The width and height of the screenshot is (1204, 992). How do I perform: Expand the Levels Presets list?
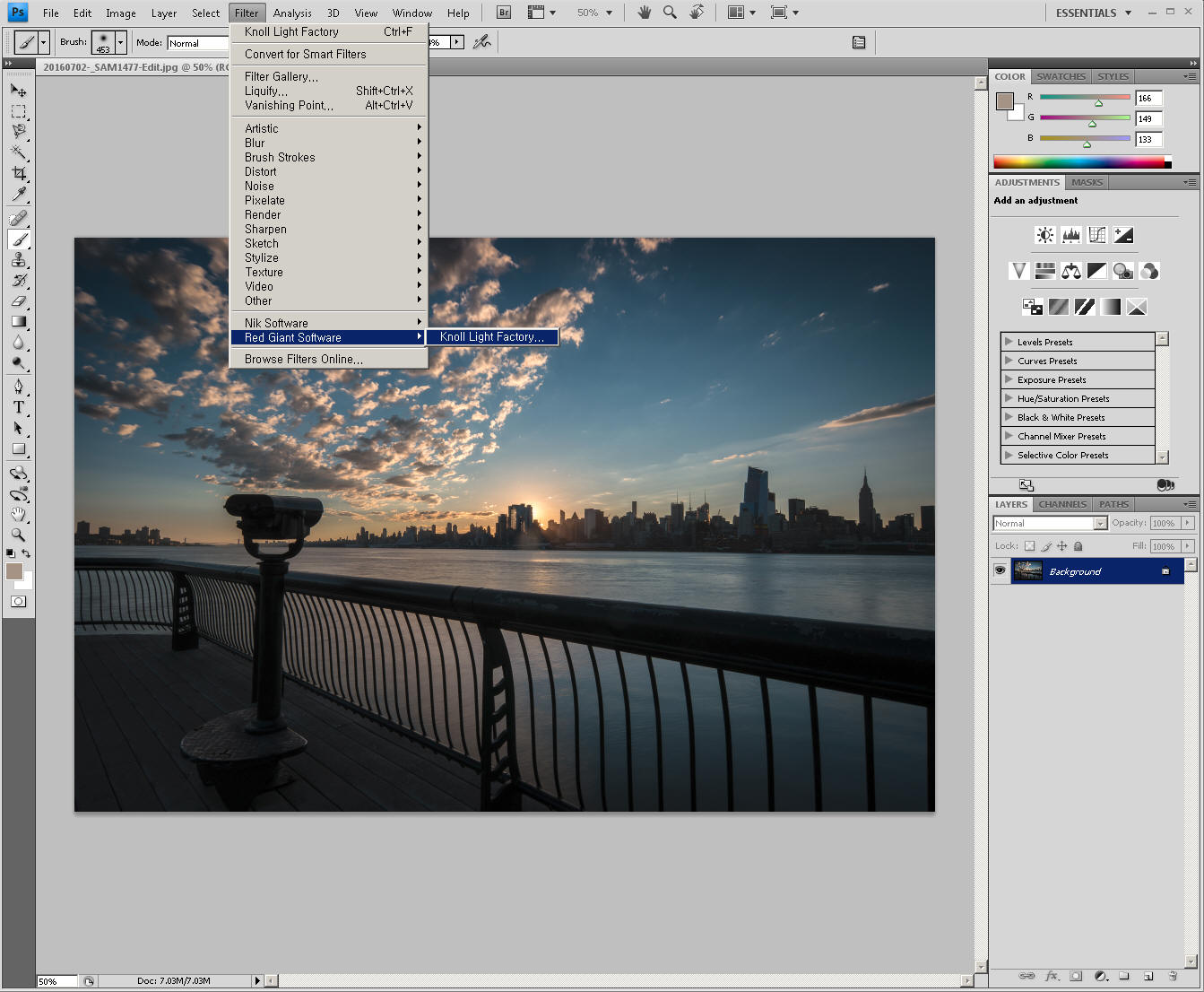coord(1009,342)
